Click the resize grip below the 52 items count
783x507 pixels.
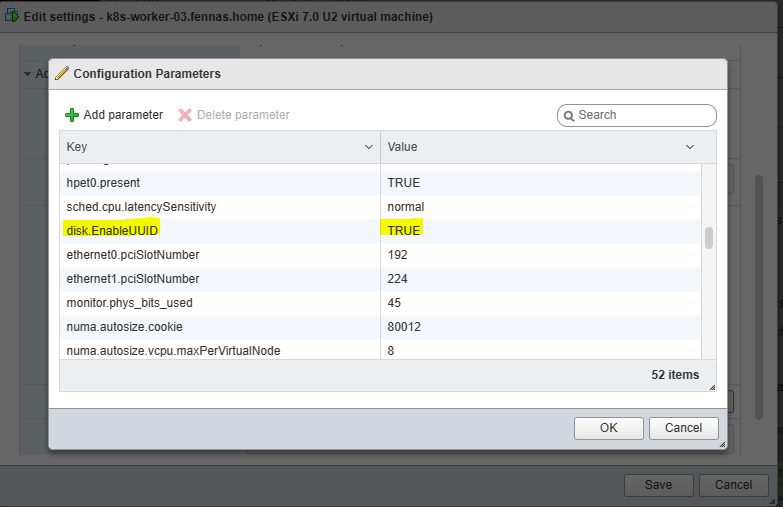click(712, 387)
